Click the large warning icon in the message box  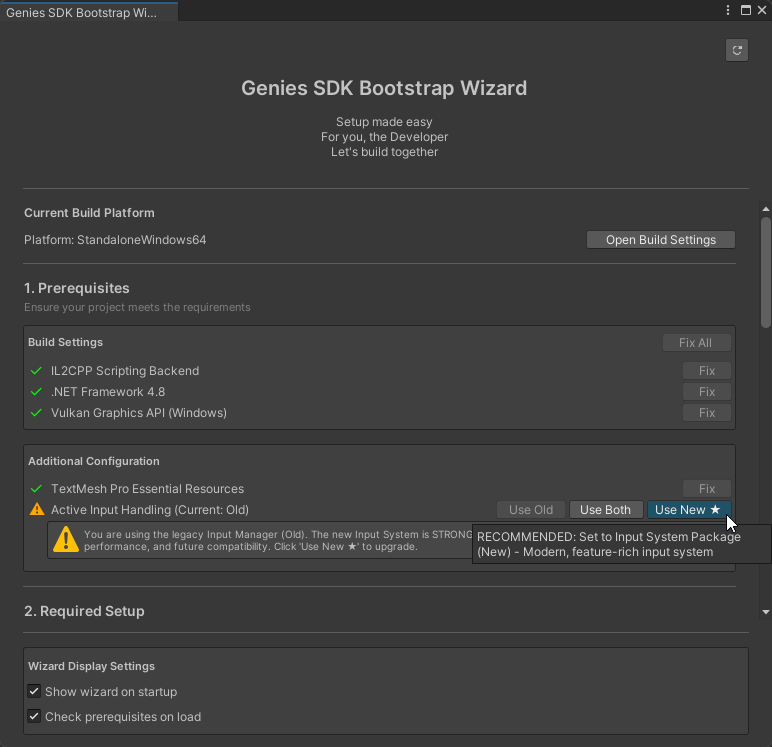point(66,540)
